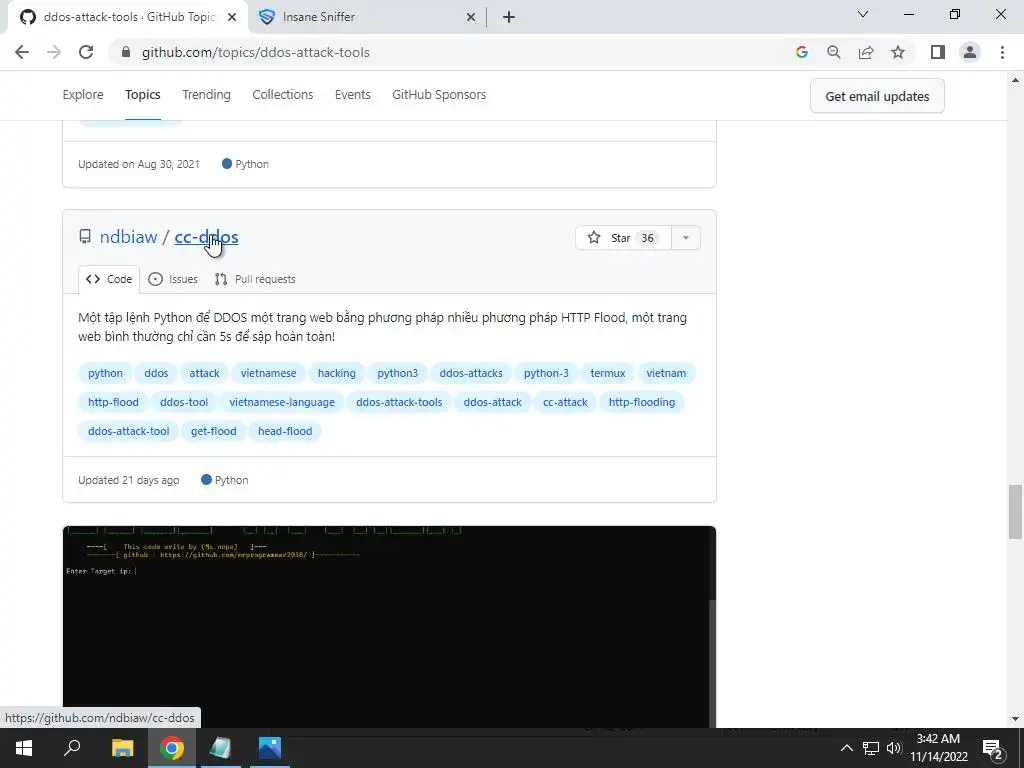Click the hacking topic tag
1024x768 pixels.
[x=337, y=373]
